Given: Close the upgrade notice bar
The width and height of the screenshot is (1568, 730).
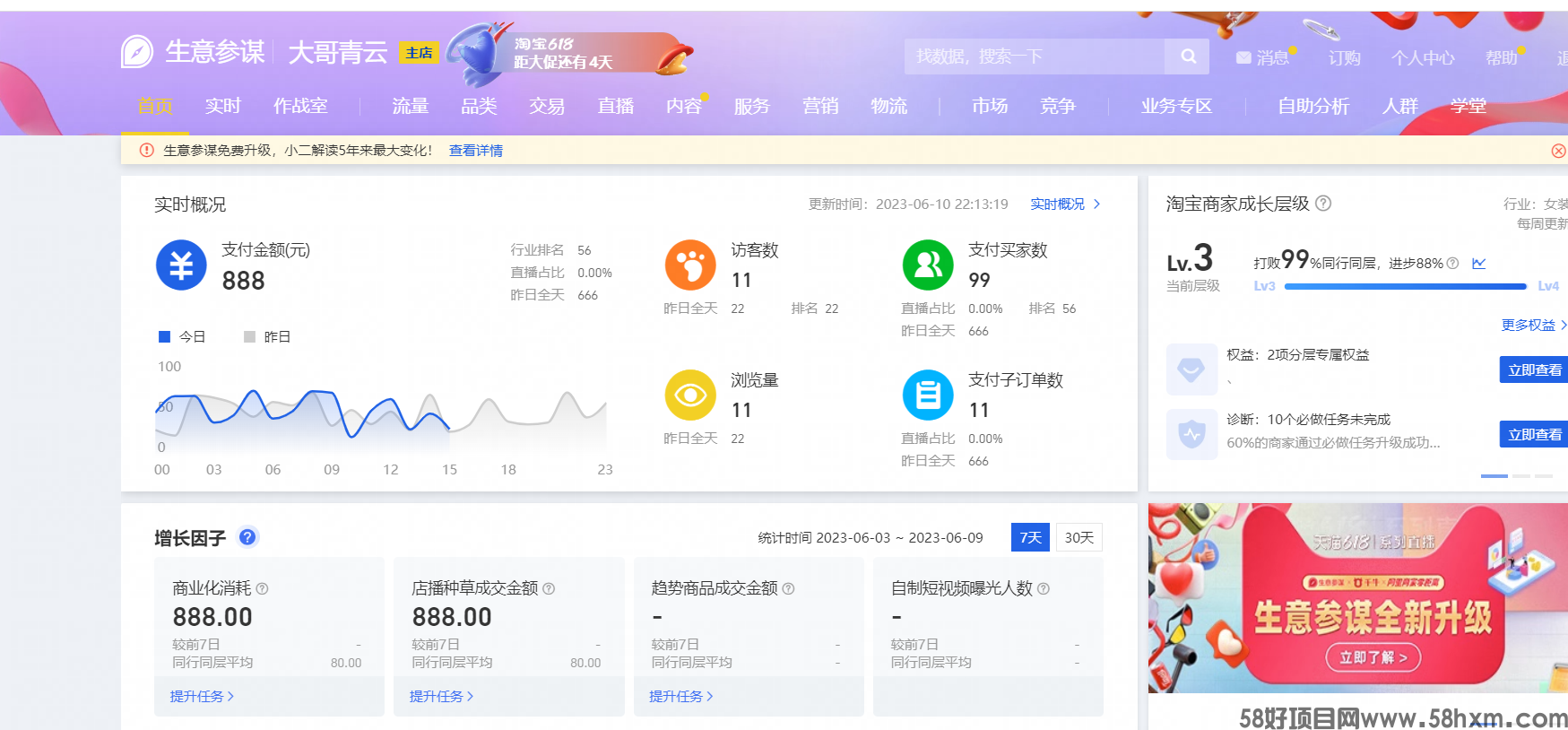Looking at the screenshot, I should click(1559, 151).
